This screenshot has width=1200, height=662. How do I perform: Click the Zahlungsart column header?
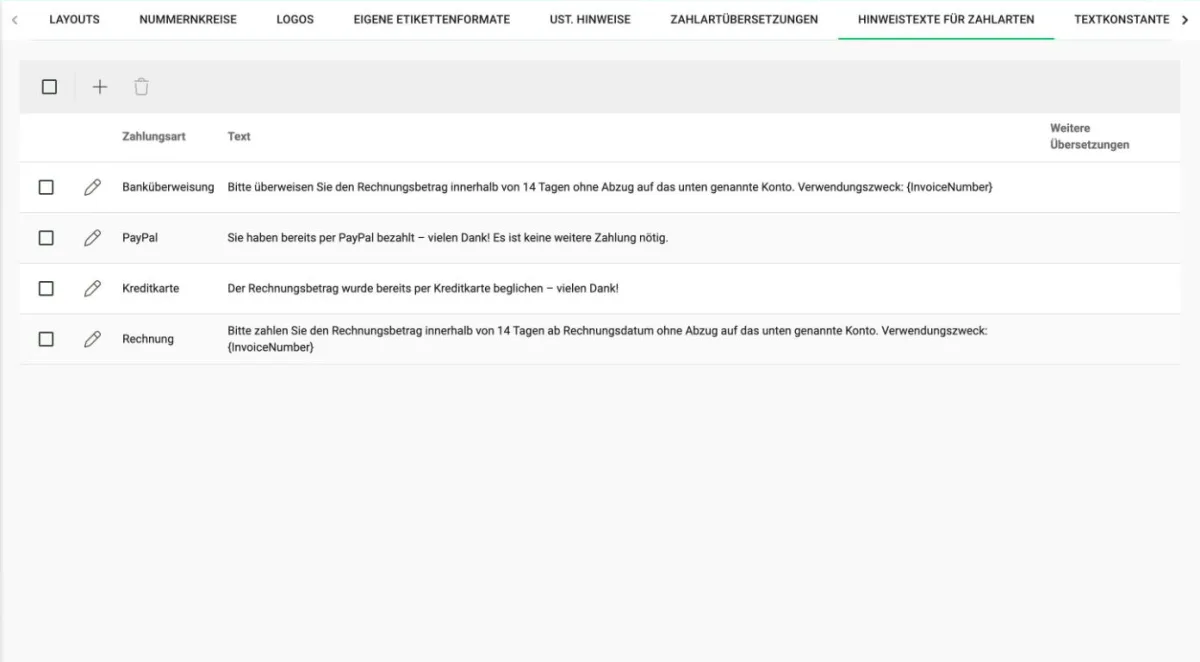(x=154, y=136)
